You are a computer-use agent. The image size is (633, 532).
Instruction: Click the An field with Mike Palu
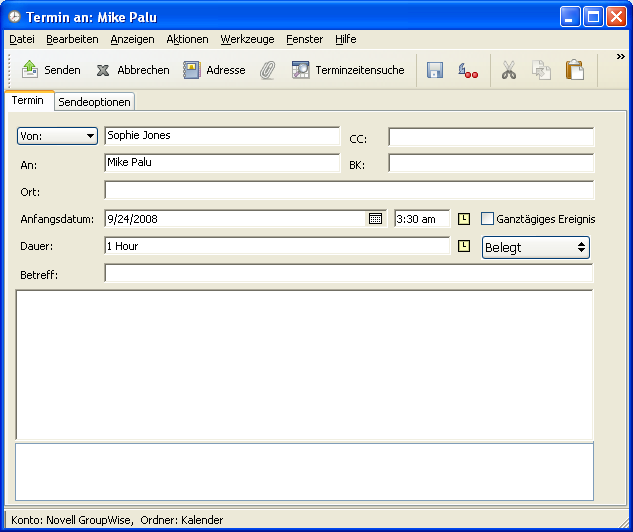point(222,163)
